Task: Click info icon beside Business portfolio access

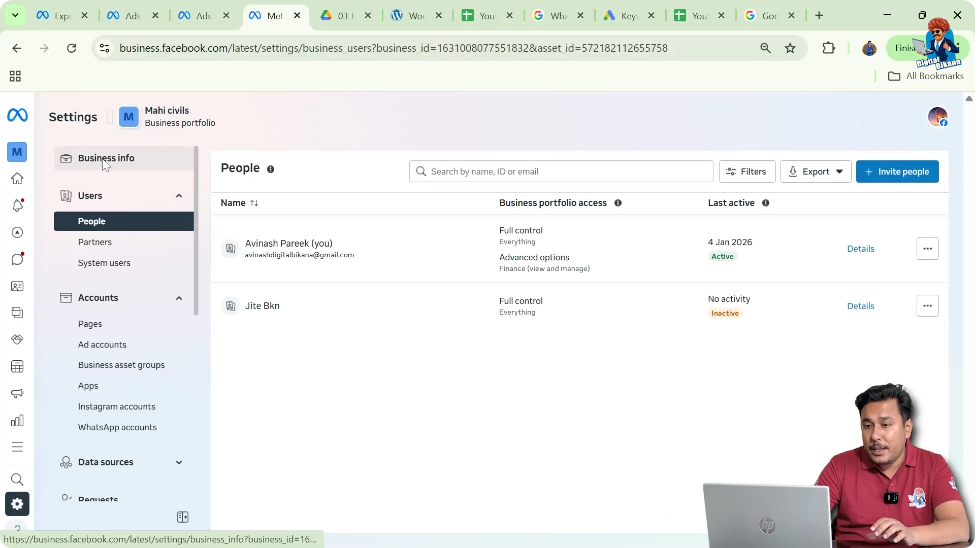Action: click(618, 203)
